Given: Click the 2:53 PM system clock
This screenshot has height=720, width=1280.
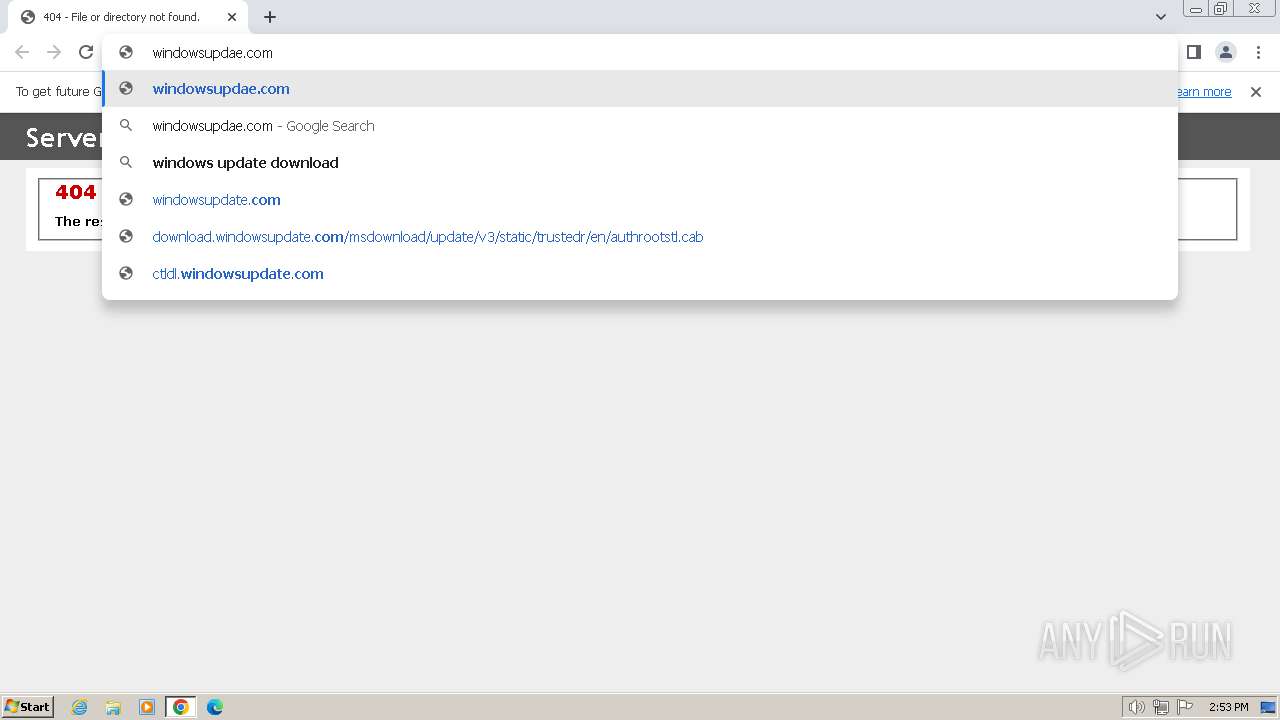Looking at the screenshot, I should [x=1228, y=707].
